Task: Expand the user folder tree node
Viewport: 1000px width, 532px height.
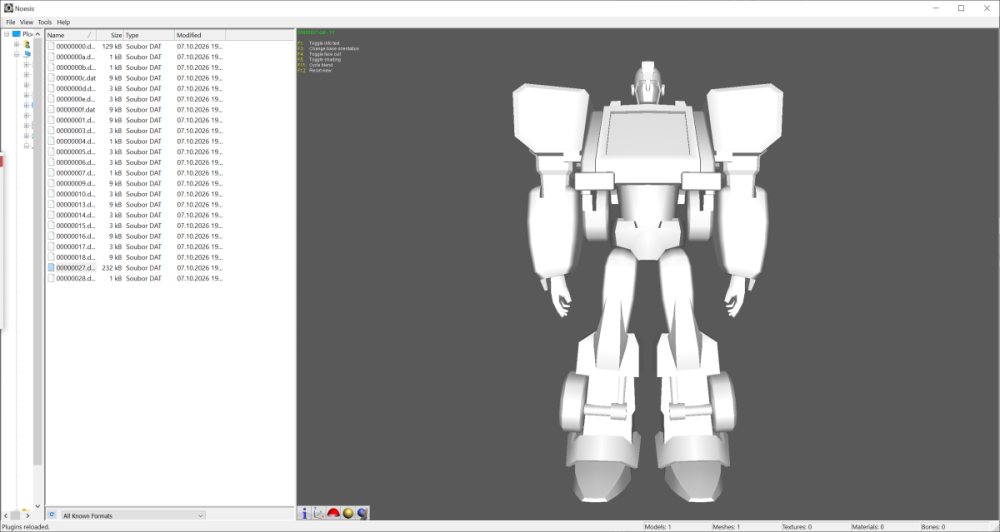Action: (17, 45)
